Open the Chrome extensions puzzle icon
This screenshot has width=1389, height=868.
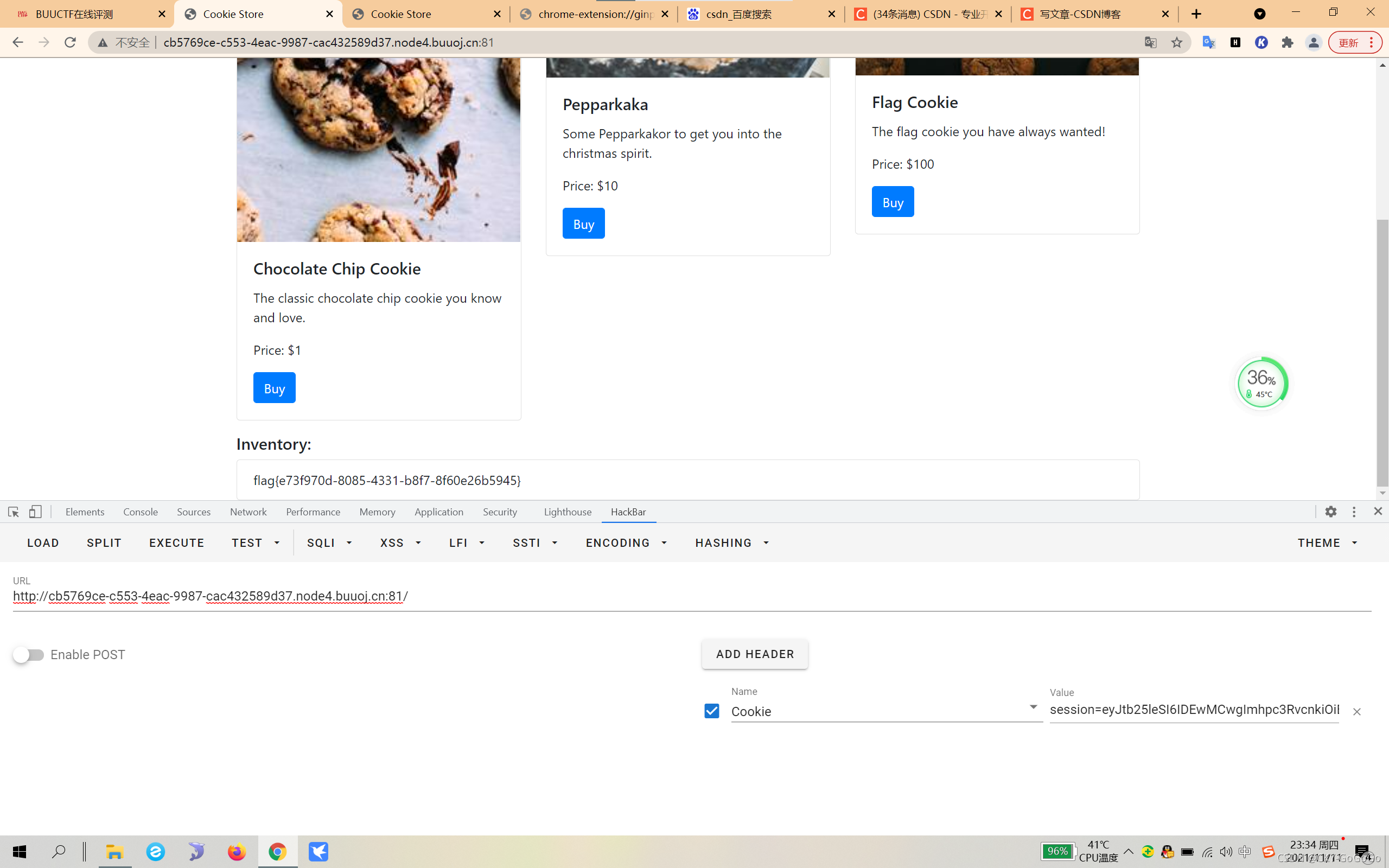[x=1288, y=42]
